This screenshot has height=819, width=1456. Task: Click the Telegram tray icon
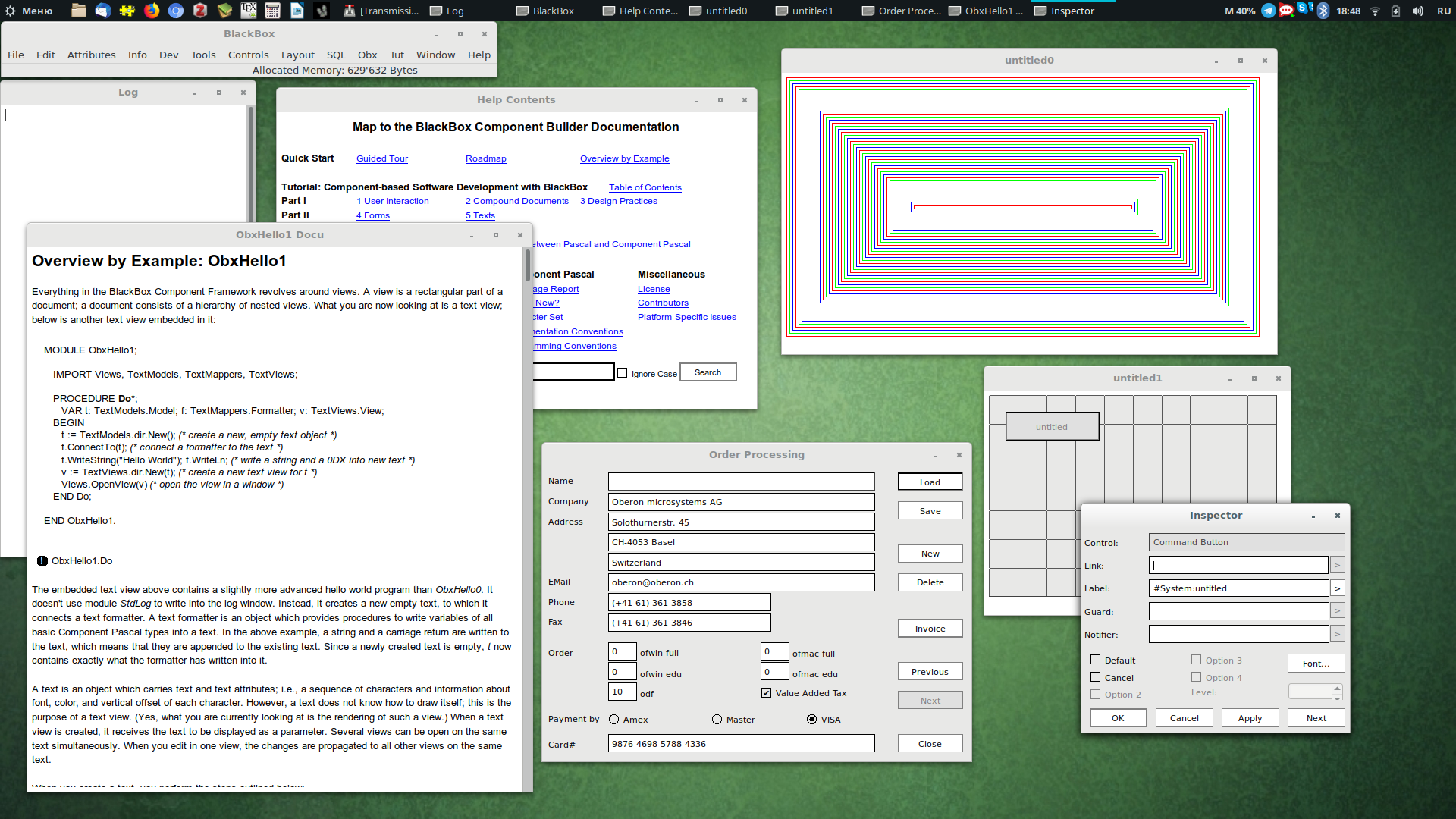1268,11
